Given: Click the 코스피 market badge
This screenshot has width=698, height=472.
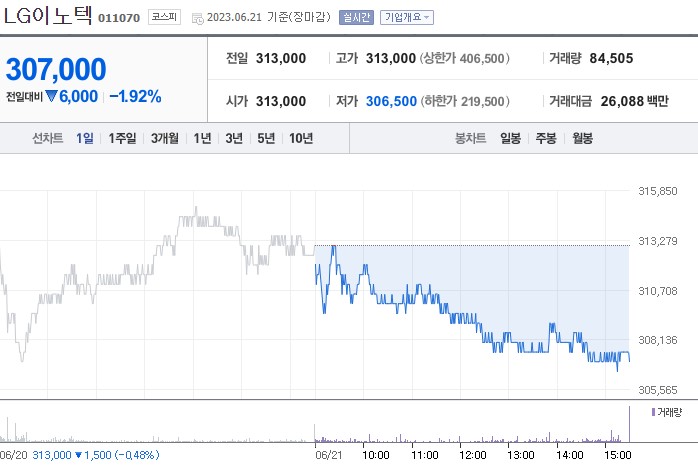Looking at the screenshot, I should 164,17.
